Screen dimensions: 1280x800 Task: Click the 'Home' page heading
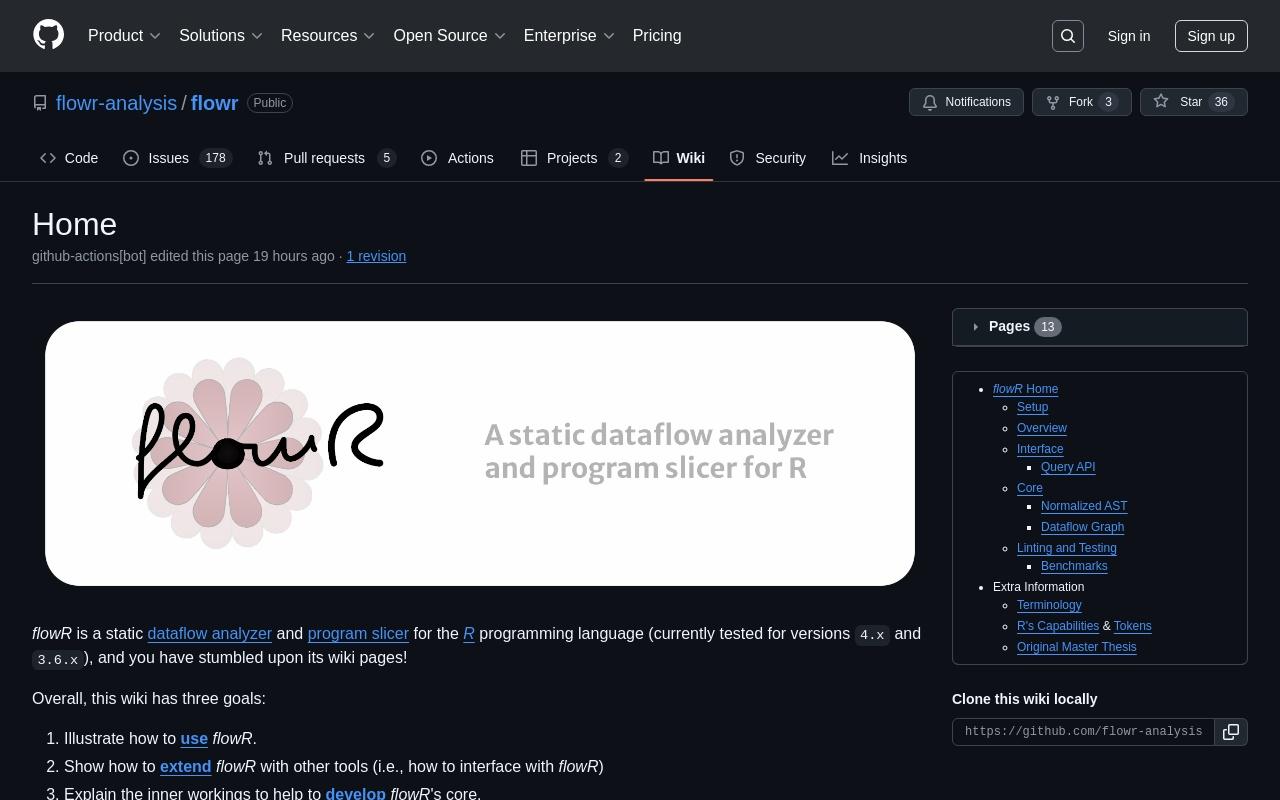[x=74, y=224]
